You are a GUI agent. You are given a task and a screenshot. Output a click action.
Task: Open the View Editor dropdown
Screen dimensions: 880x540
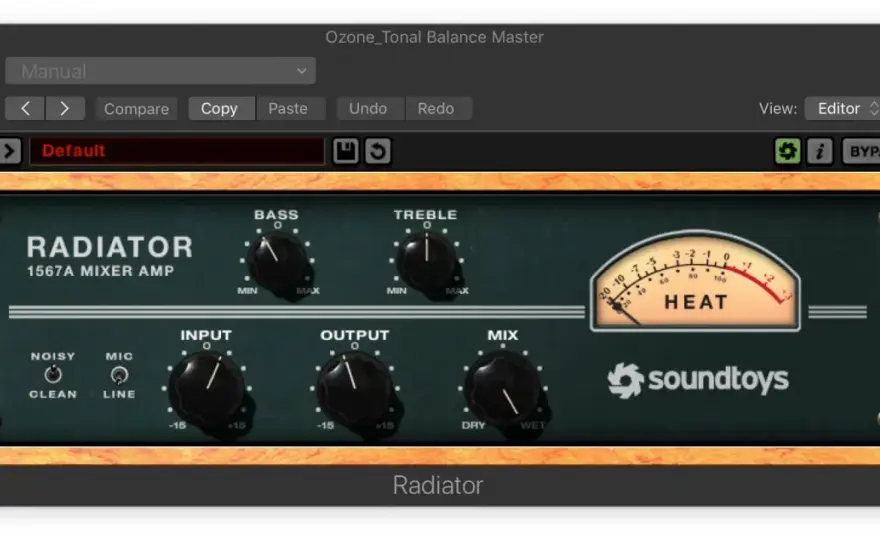coord(842,108)
